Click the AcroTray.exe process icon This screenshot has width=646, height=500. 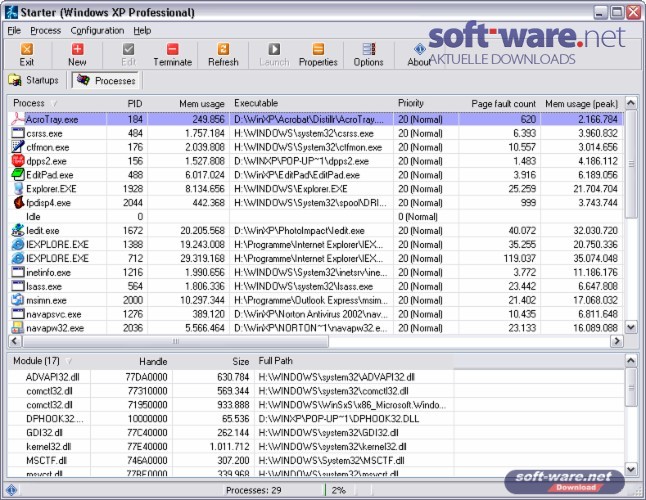click(18, 119)
